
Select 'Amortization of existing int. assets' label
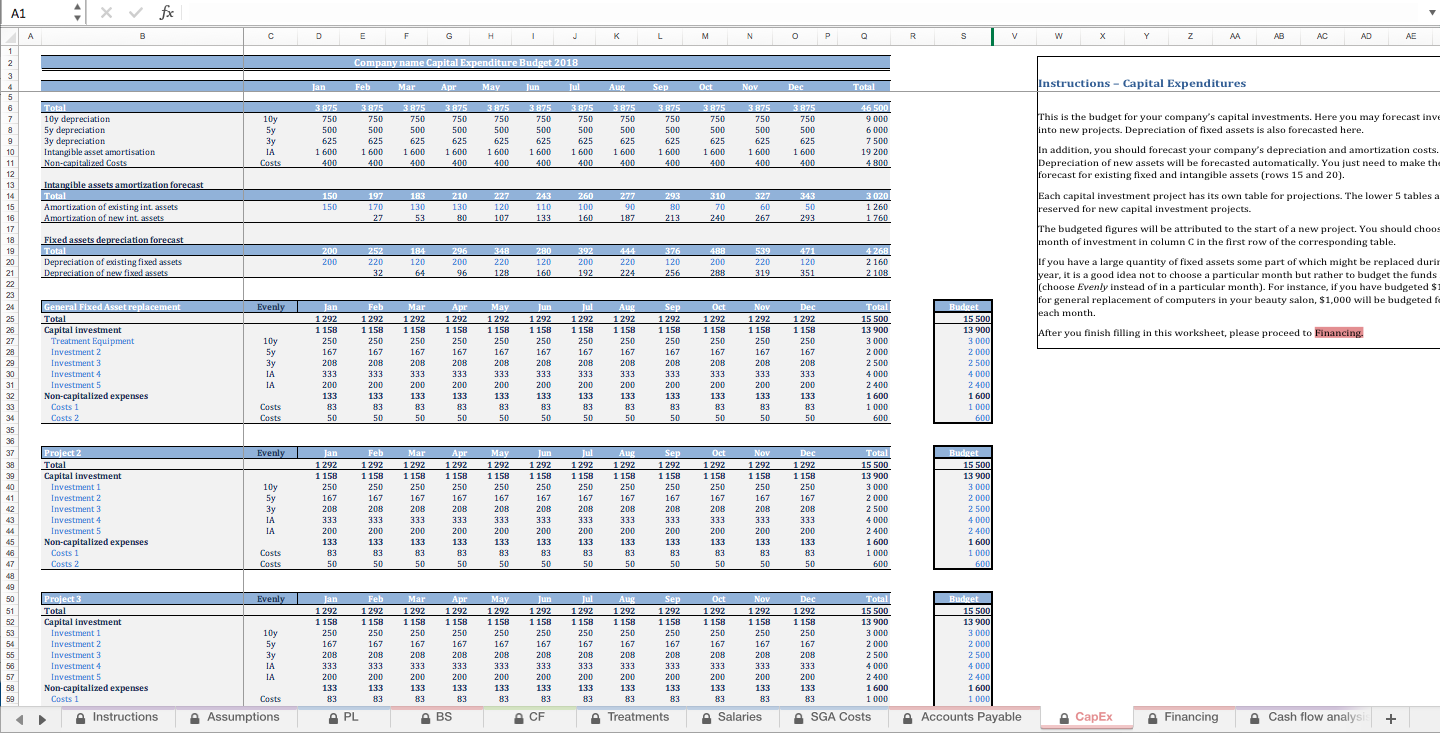pyautogui.click(x=110, y=207)
